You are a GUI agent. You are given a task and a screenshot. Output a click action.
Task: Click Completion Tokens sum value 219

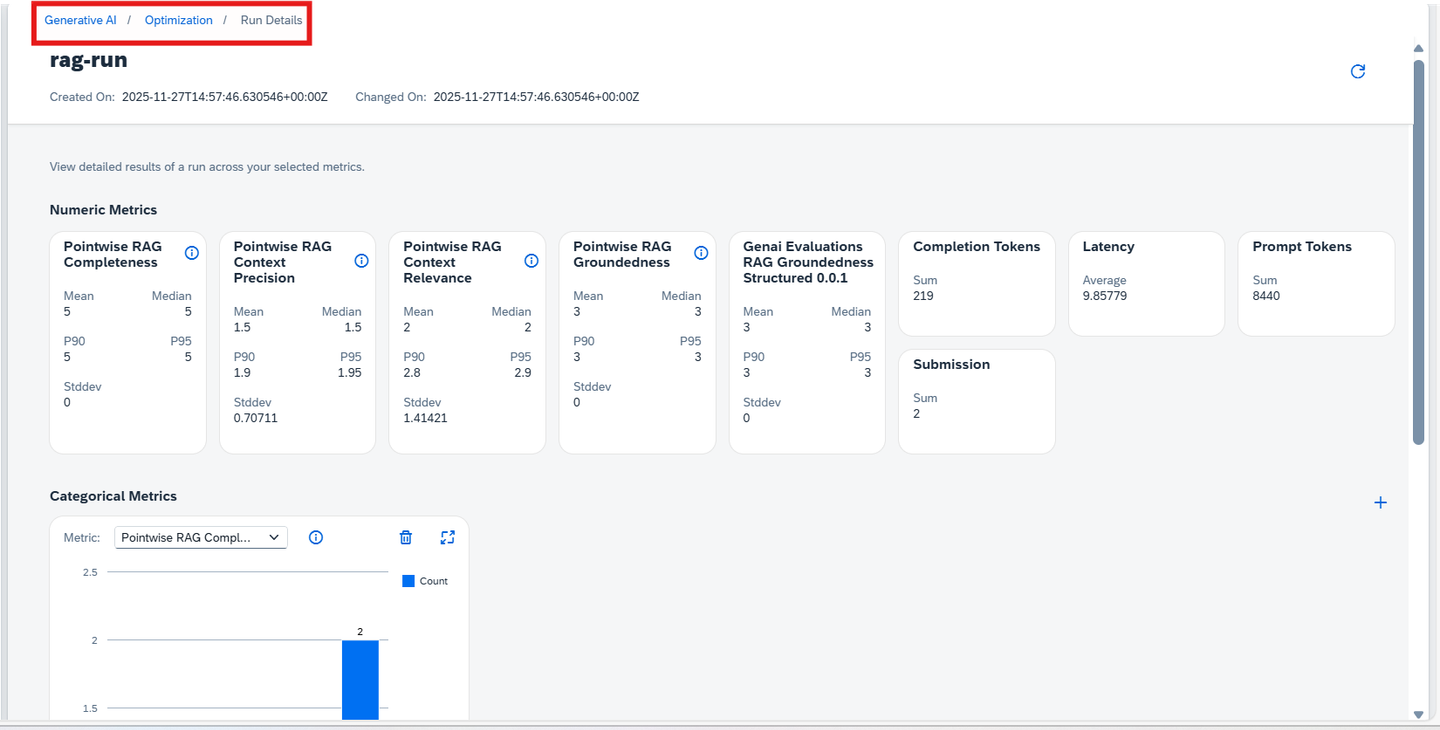(924, 296)
